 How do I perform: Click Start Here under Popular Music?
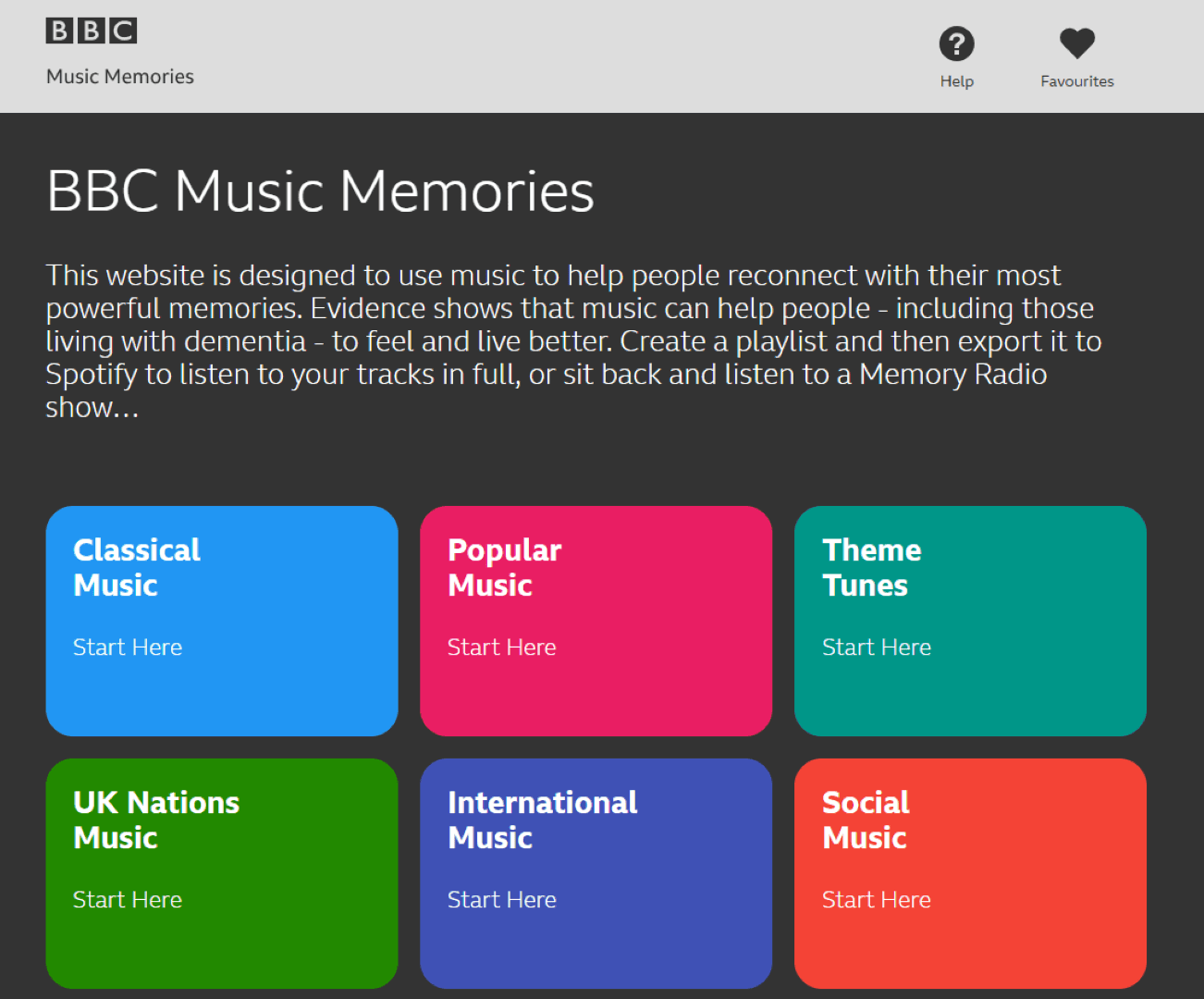pos(501,647)
